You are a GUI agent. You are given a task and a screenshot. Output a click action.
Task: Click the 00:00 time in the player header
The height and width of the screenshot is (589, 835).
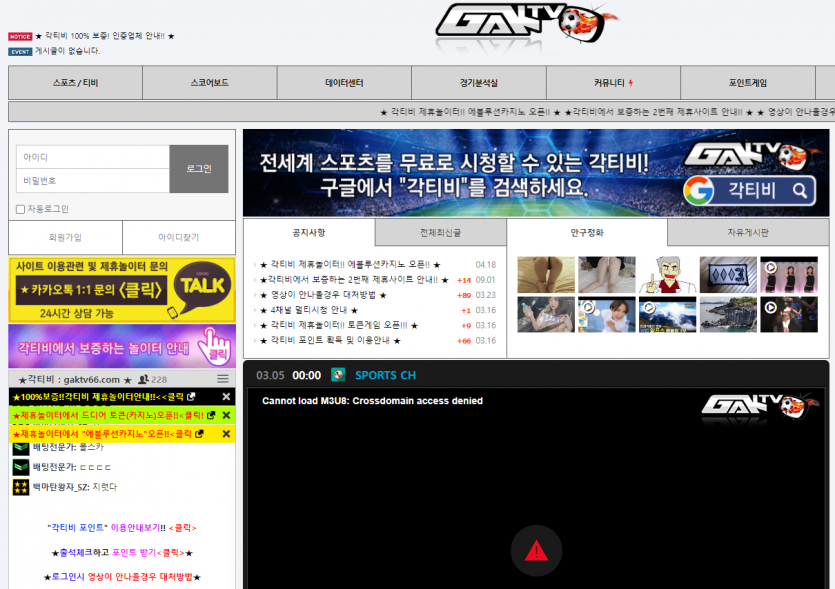point(307,375)
